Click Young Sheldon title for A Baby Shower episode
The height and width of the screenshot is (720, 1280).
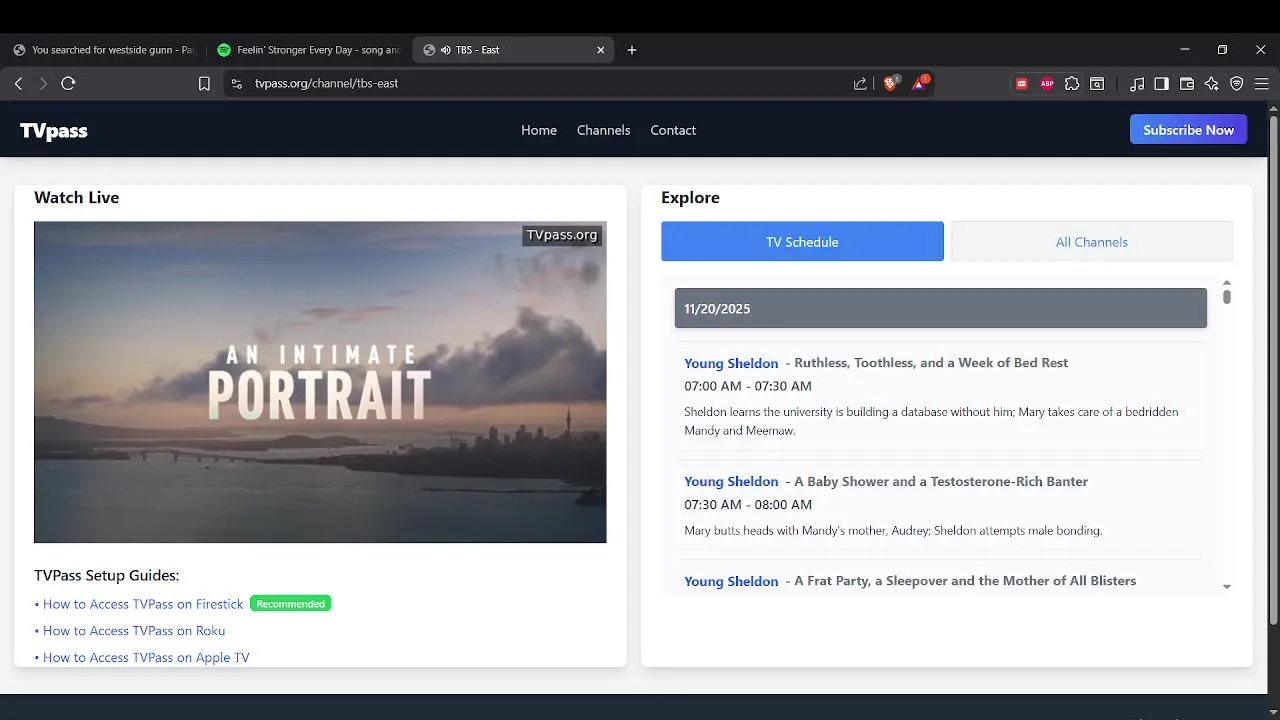pos(731,481)
